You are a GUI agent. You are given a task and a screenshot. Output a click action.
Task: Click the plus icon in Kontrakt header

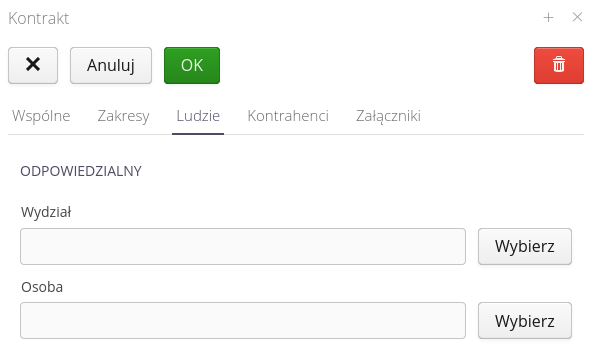pos(548,17)
